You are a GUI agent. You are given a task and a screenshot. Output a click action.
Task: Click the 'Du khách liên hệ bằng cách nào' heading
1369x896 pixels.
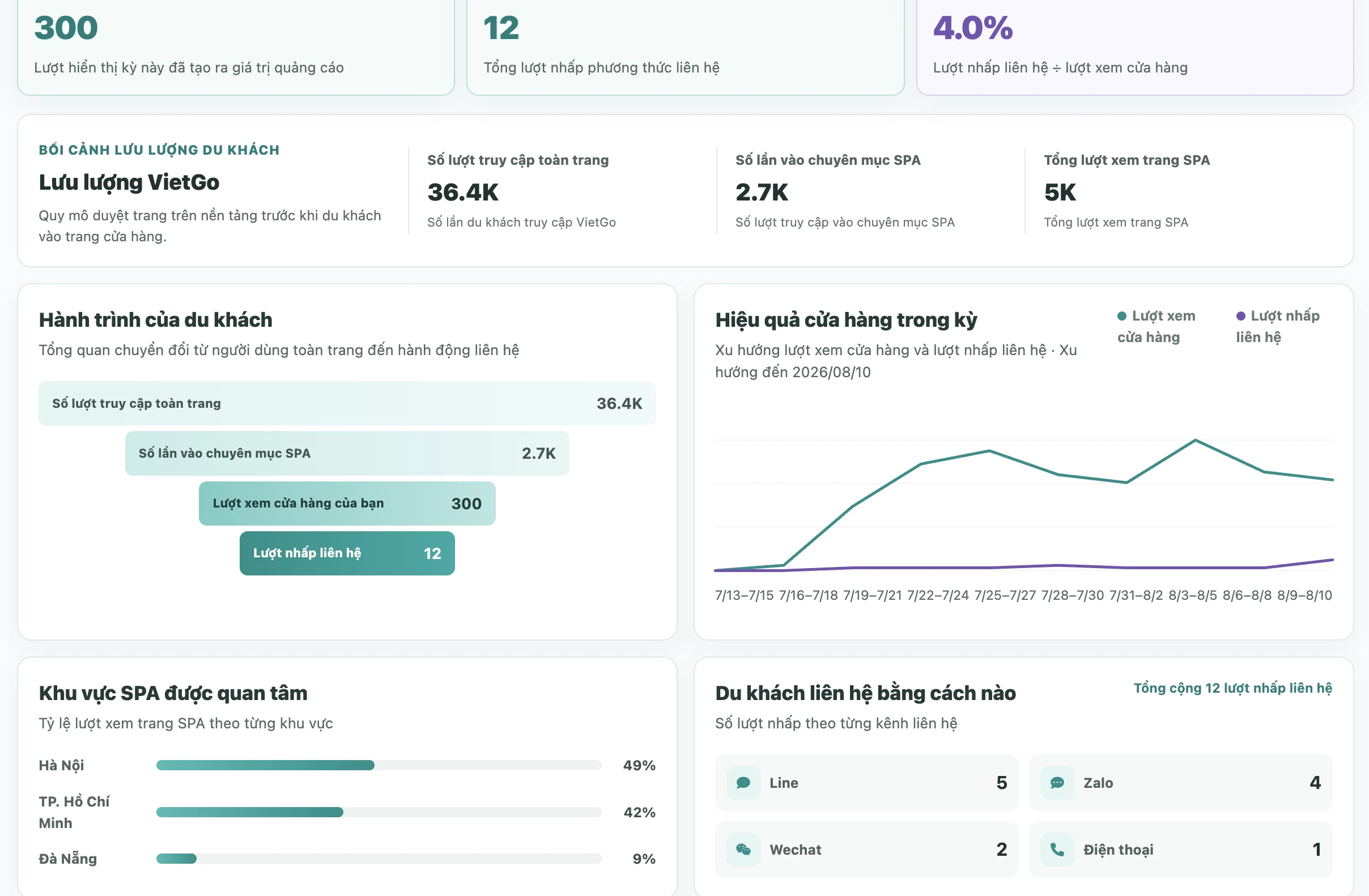865,693
